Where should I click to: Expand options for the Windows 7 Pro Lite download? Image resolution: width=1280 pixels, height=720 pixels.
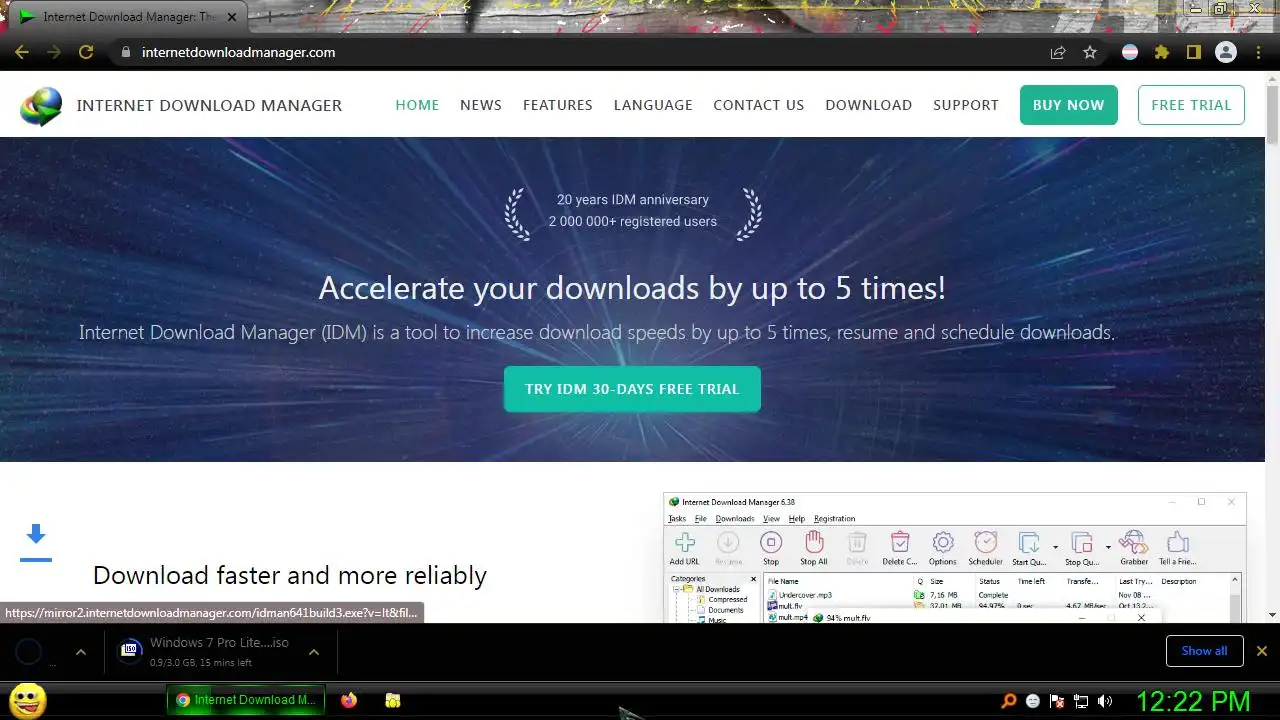313,652
